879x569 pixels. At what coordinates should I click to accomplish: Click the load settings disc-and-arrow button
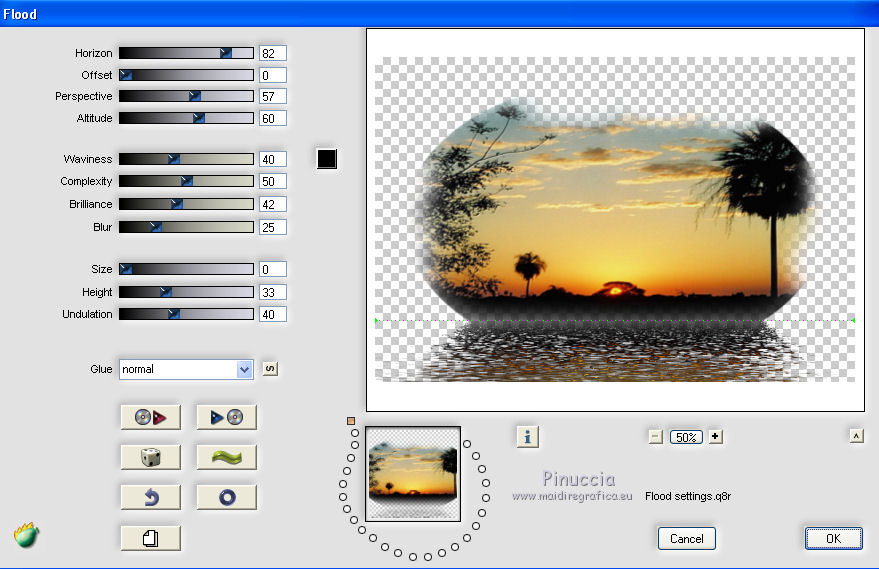point(151,417)
